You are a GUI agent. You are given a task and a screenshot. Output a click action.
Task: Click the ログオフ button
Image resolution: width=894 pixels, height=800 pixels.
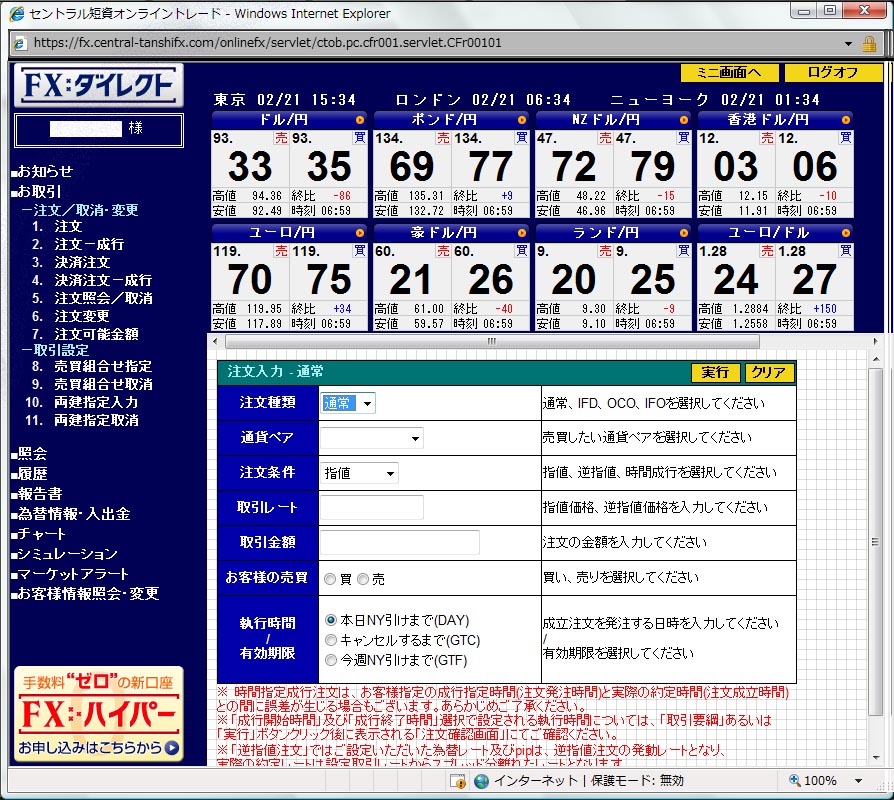pos(833,73)
